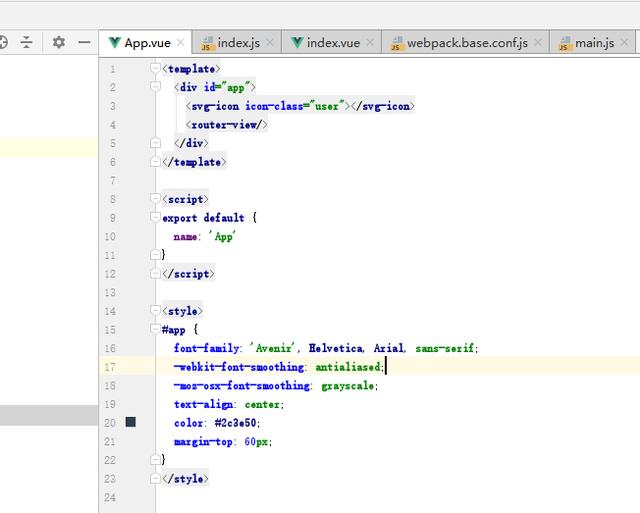640x513 pixels.
Task: Close the index.vue tab
Action: [370, 42]
